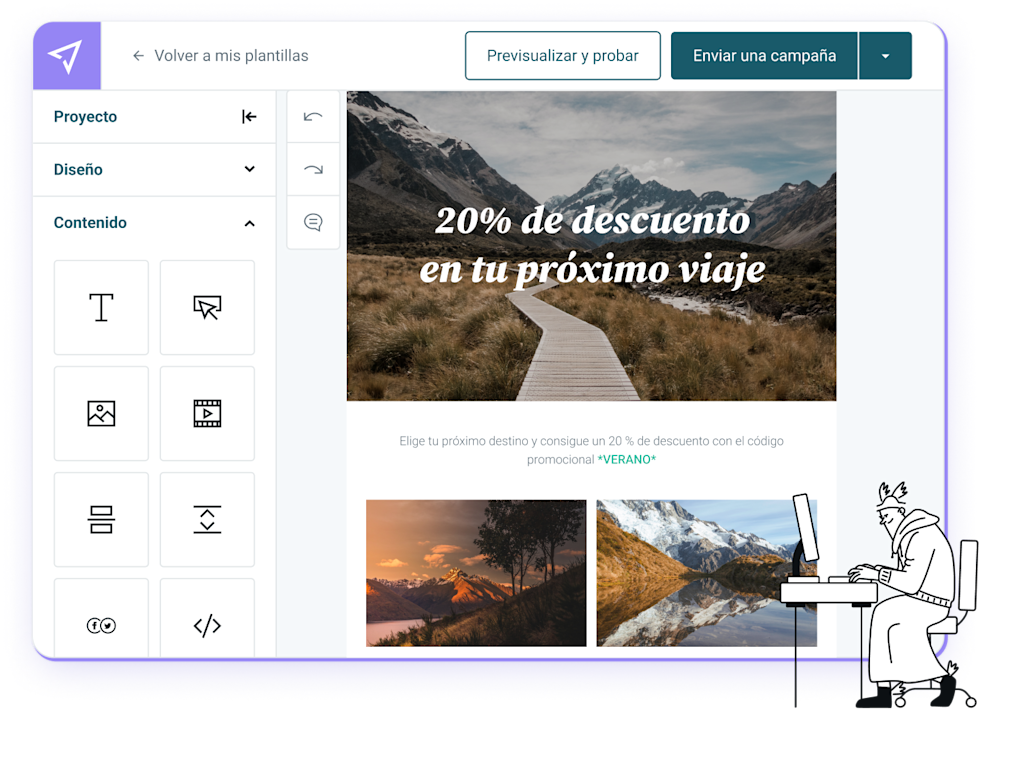Select the Text content block

pos(101,307)
